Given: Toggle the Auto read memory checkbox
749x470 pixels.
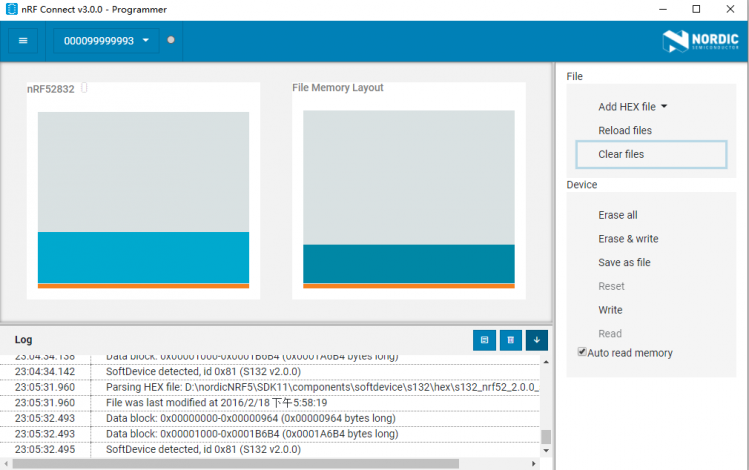Looking at the screenshot, I should click(x=582, y=352).
